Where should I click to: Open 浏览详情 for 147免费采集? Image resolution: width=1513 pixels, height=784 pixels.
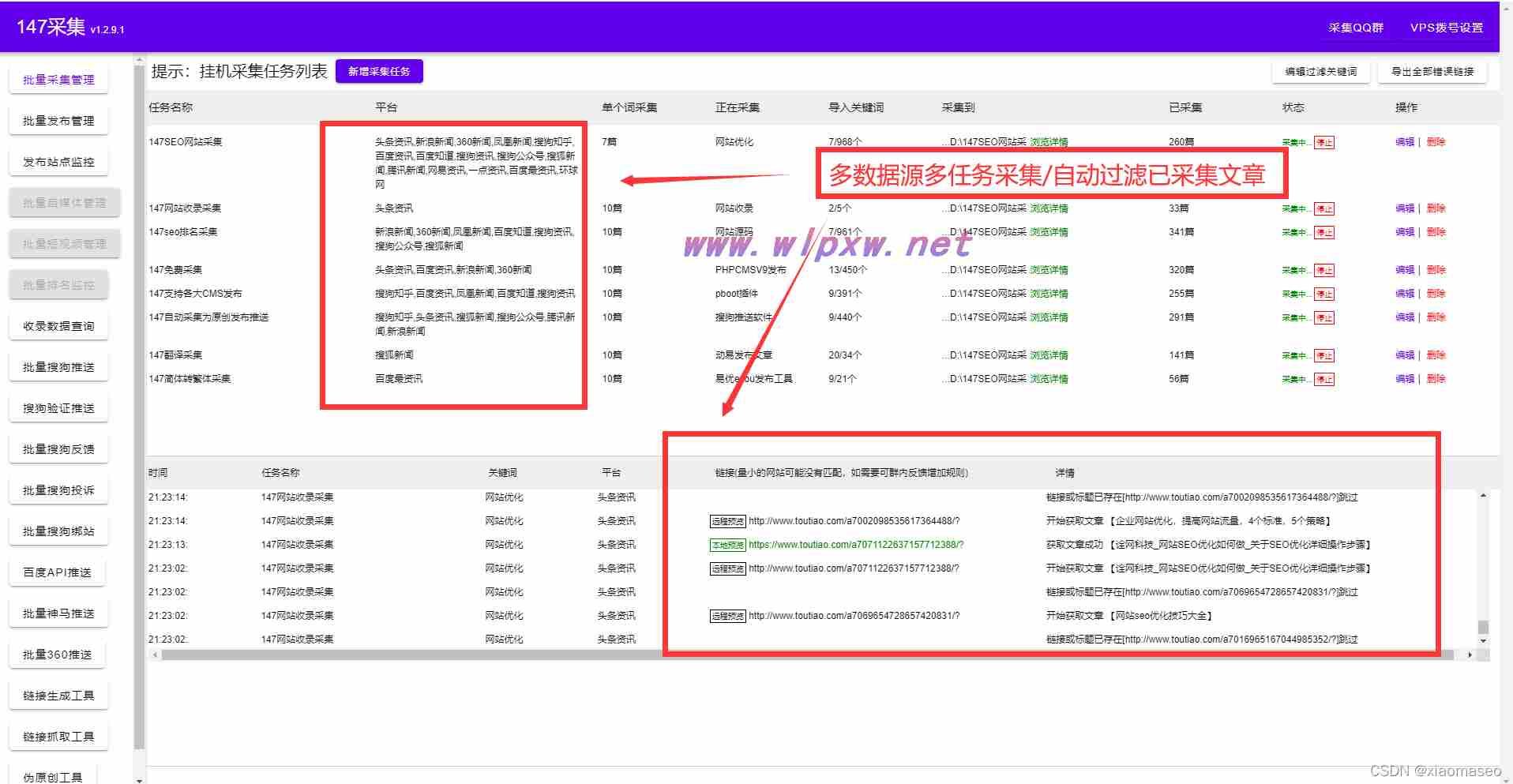[x=1049, y=270]
